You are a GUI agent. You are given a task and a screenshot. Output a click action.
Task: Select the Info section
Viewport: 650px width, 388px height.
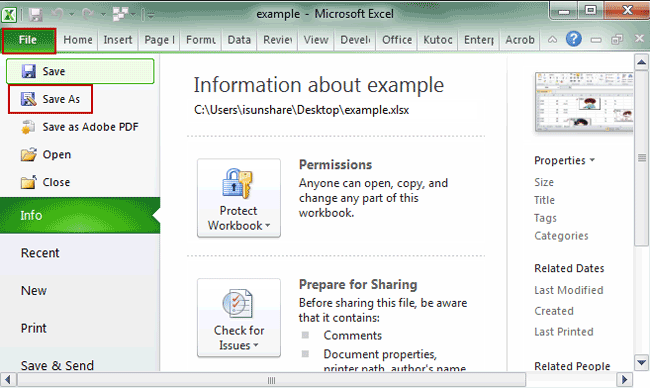pyautogui.click(x=80, y=215)
